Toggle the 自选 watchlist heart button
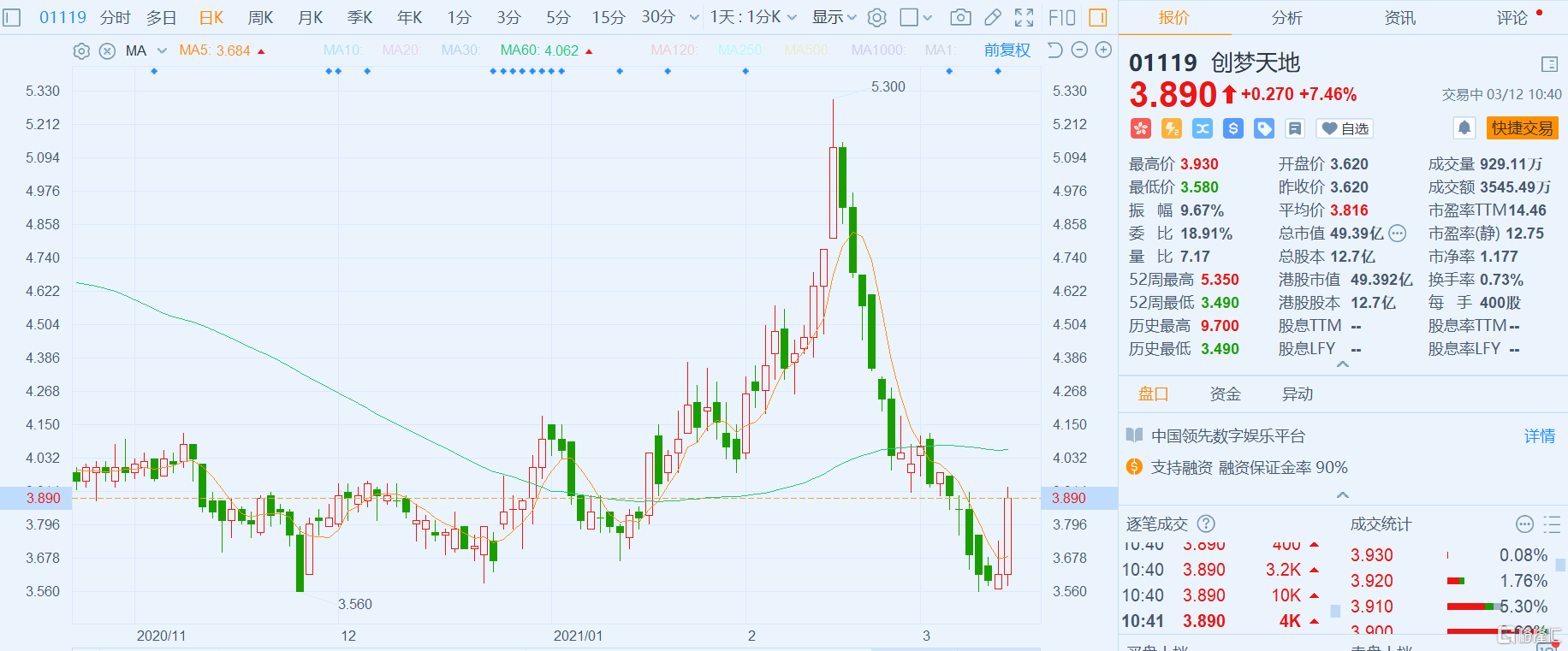 (1345, 128)
